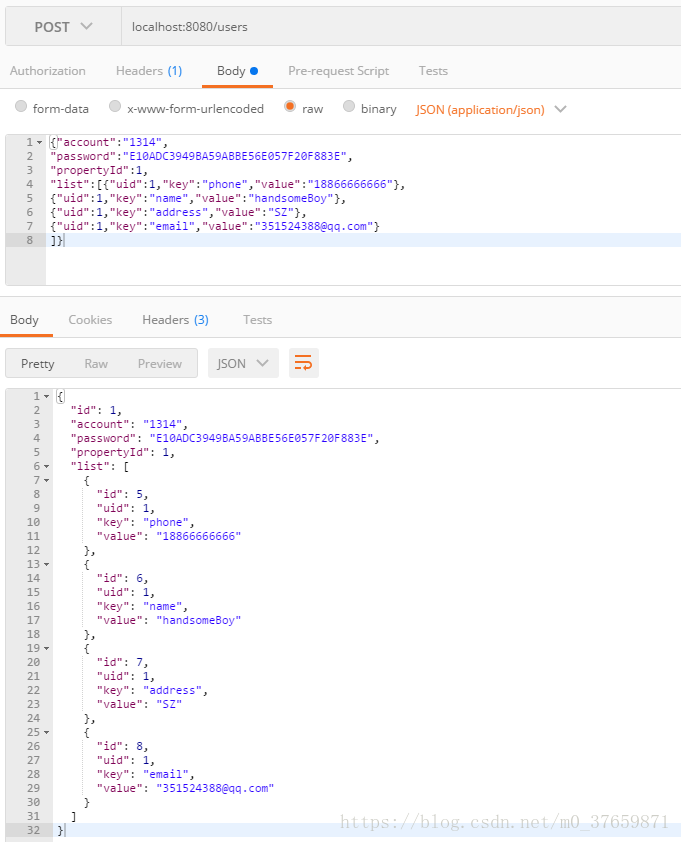Open the response Cookies tab
This screenshot has width=681, height=842.
coord(90,320)
